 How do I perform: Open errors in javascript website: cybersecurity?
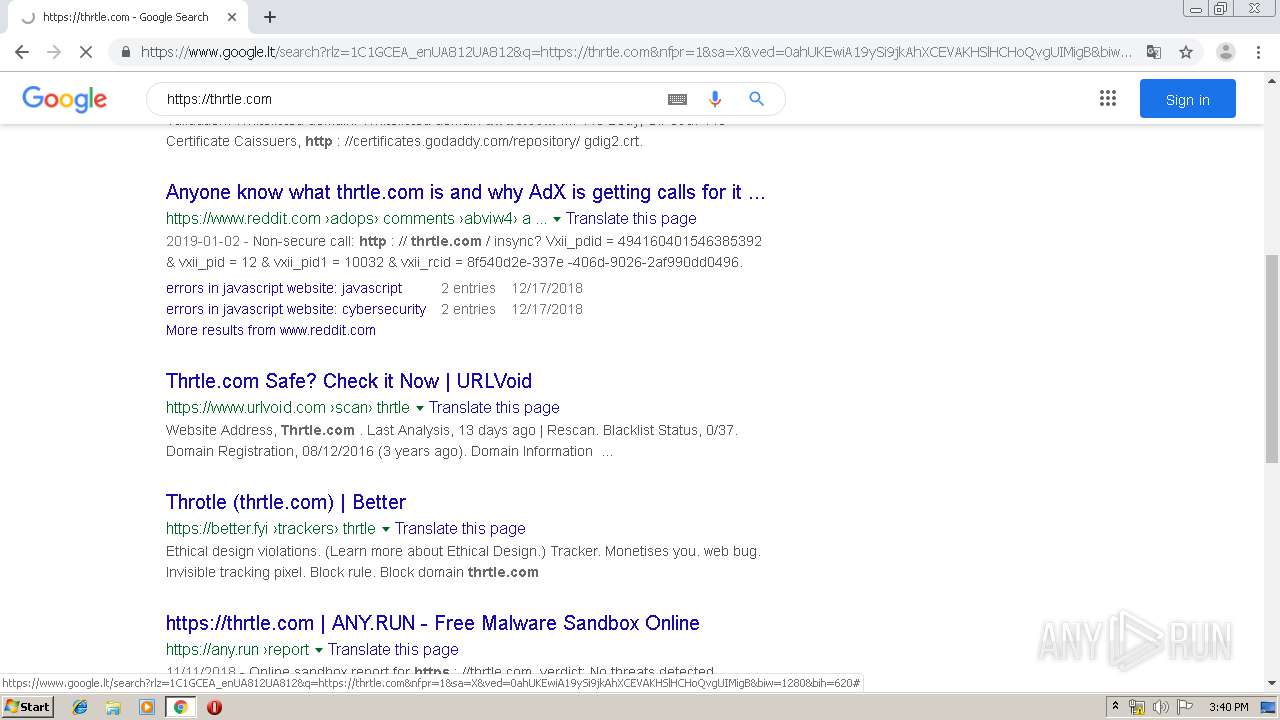[296, 309]
